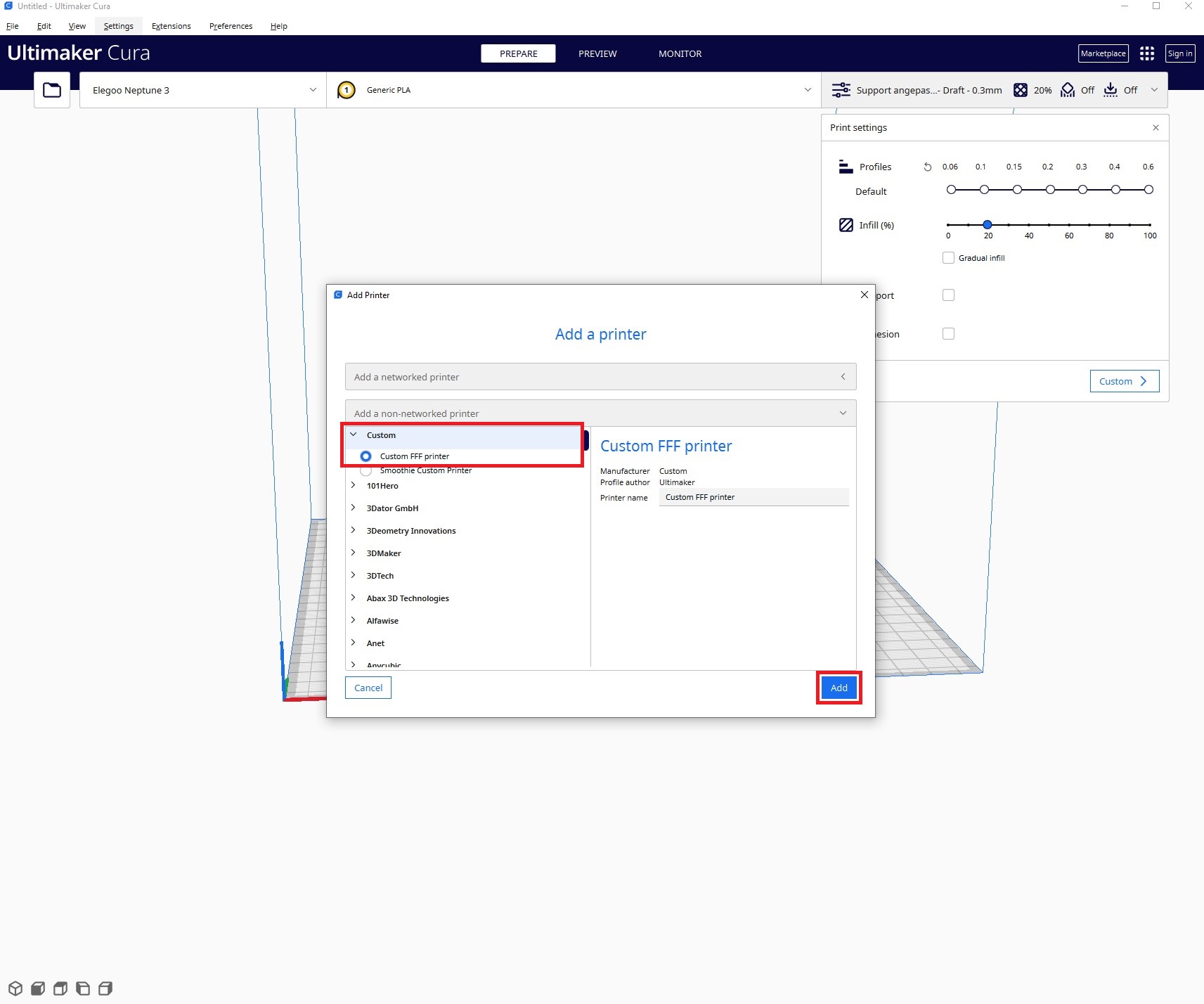Expand Add a networked printer section
Screen dimensions: 1204x1004
600,377
